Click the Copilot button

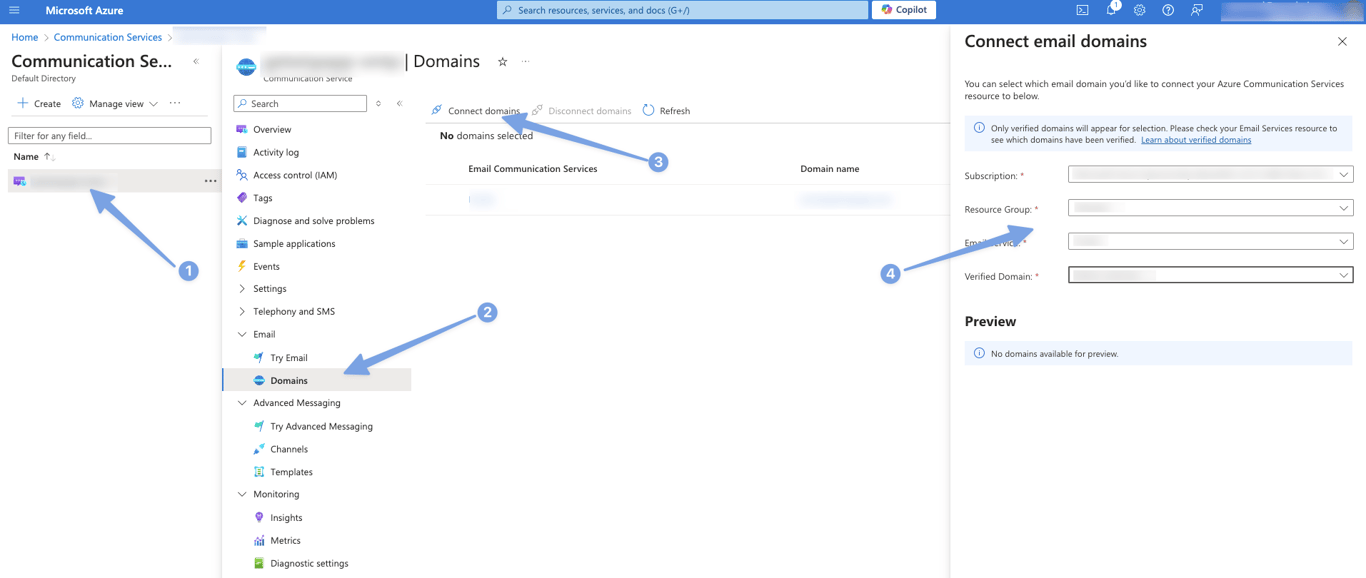[904, 10]
